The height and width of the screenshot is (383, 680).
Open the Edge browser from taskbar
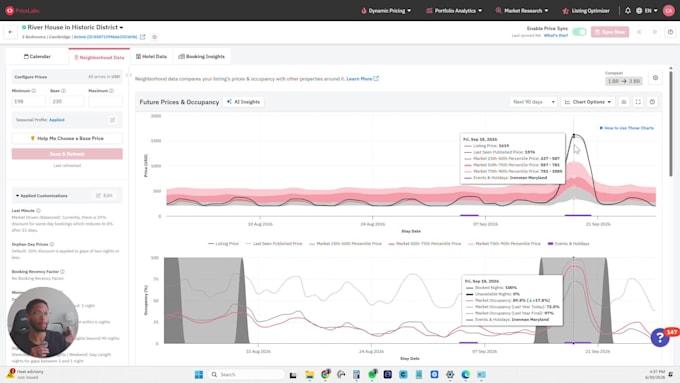[x=466, y=374]
